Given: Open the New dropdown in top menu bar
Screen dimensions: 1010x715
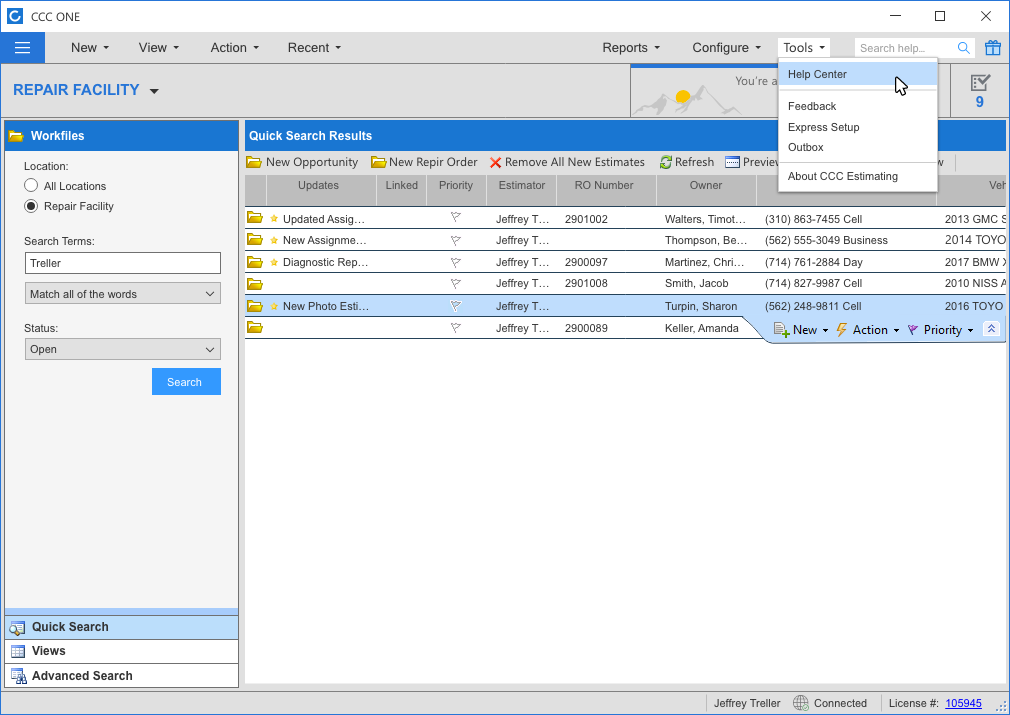Looking at the screenshot, I should click(90, 48).
